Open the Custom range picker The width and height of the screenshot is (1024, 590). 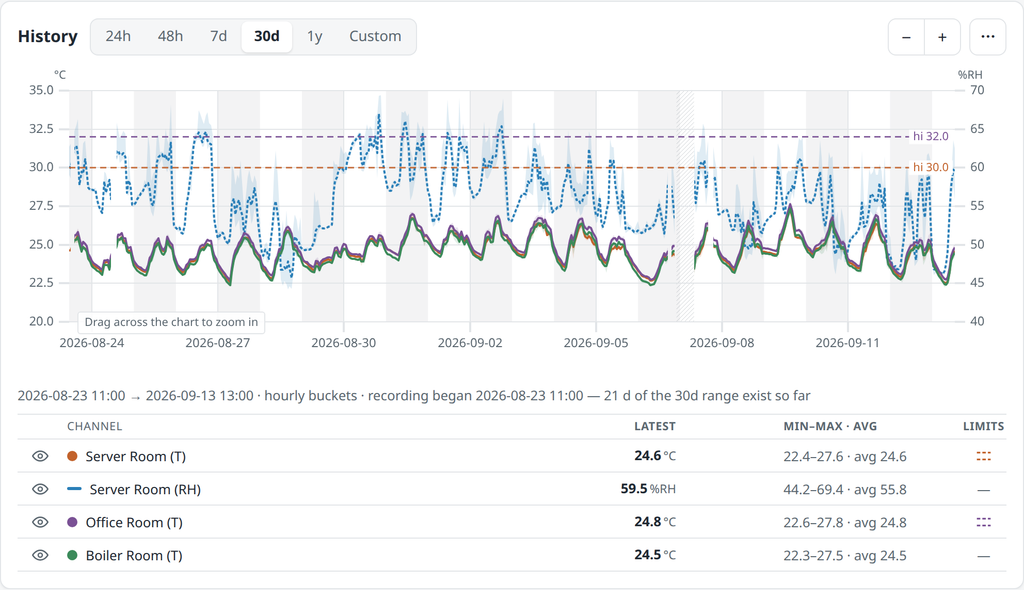tap(375, 36)
